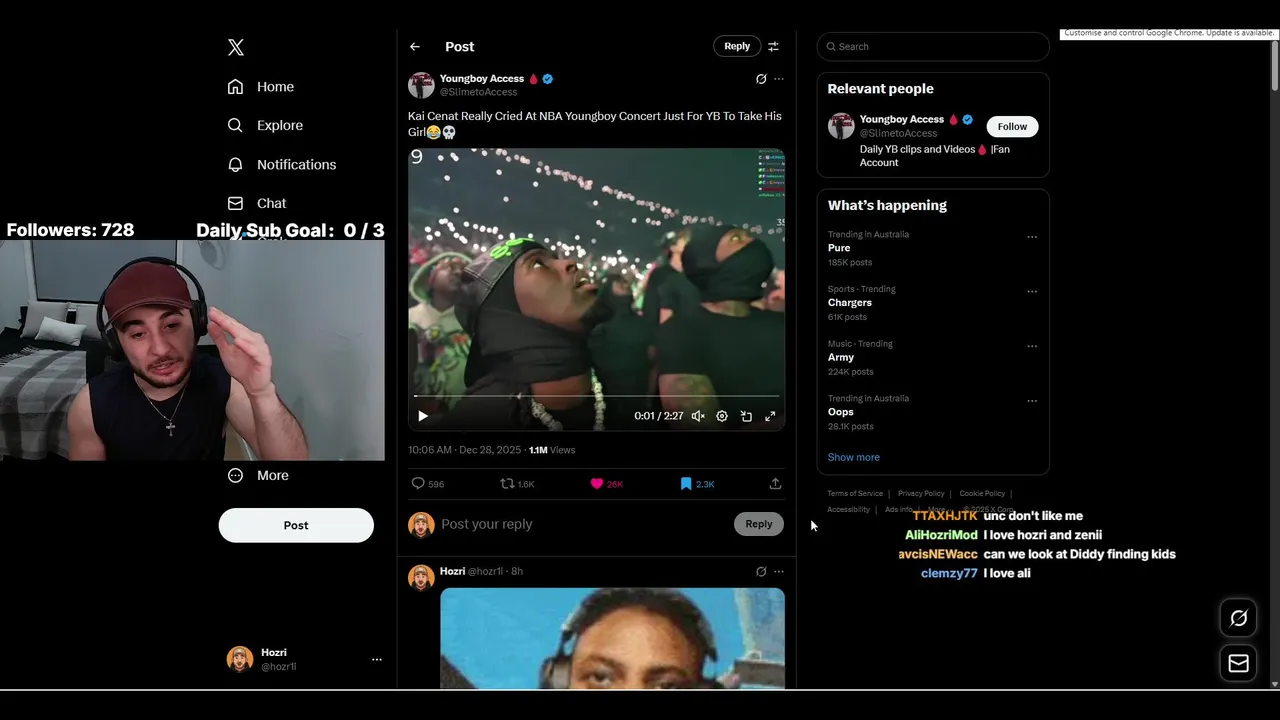Follow Youngboy Access

tap(1012, 126)
